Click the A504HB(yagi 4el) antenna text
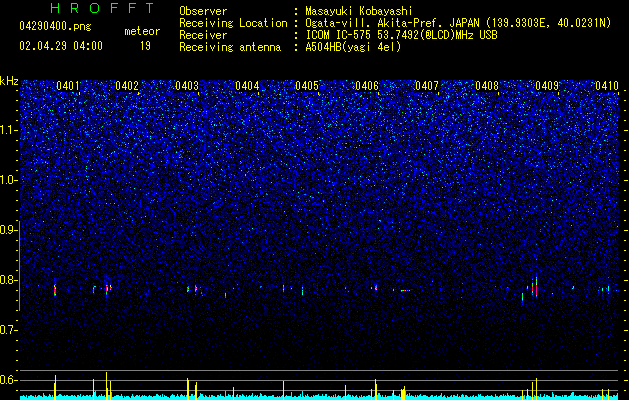629x400 pixels. pos(353,47)
